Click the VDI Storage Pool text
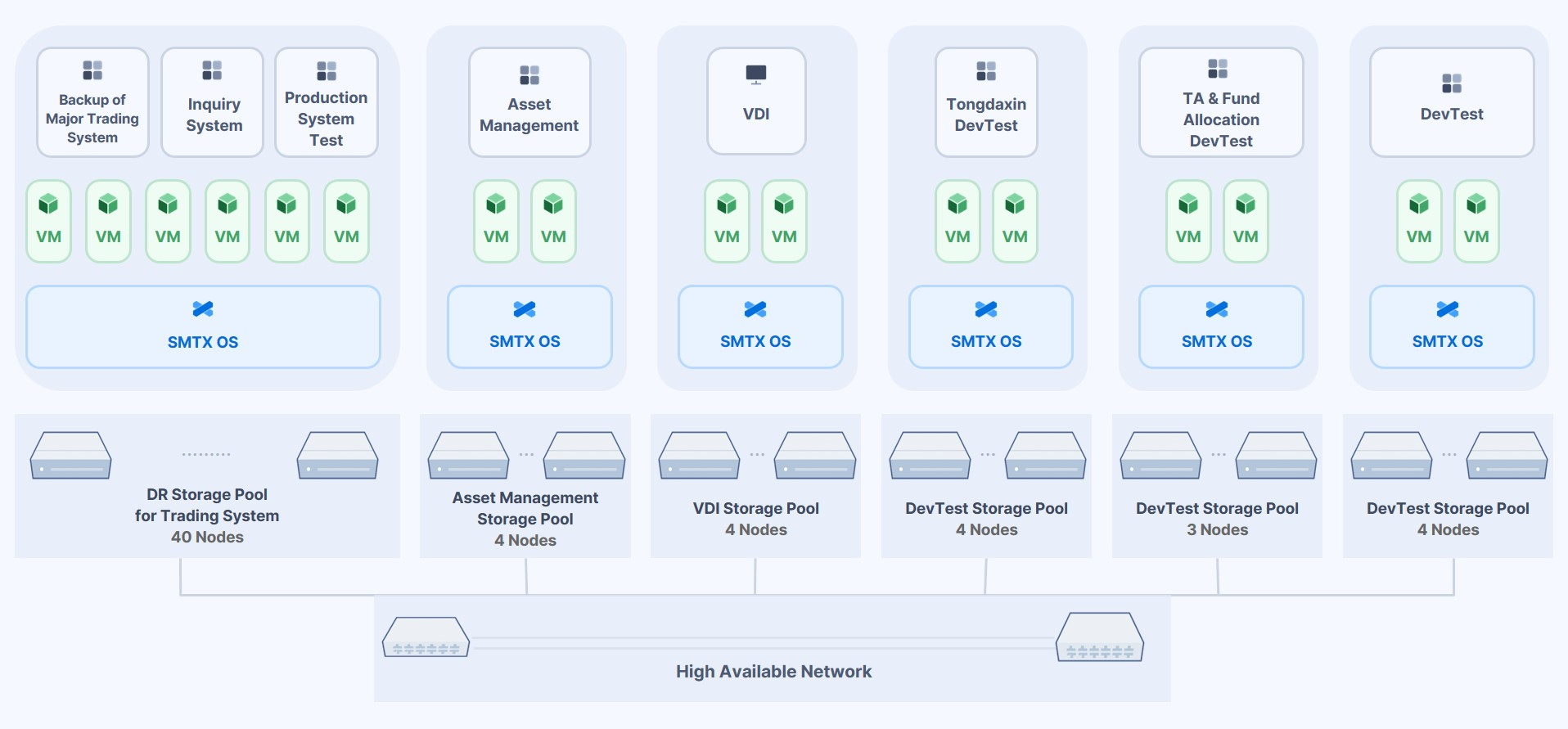 (756, 508)
